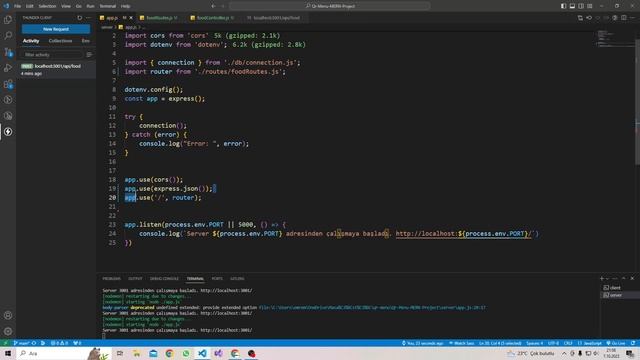Open the Explorer view in the activity bar
640x360 pixels.
pyautogui.click(x=8, y=20)
